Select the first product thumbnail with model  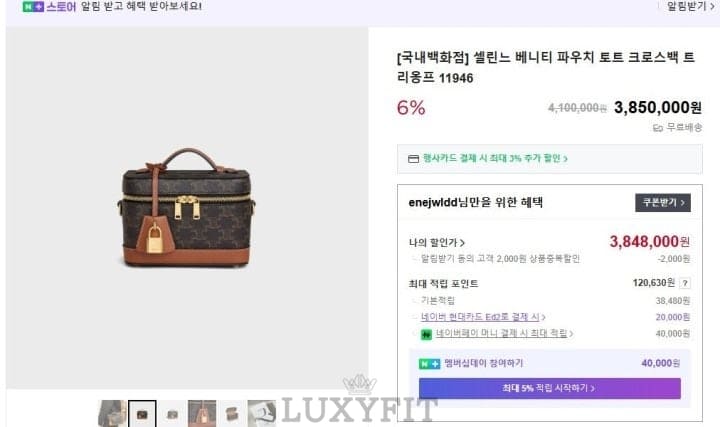(112, 413)
